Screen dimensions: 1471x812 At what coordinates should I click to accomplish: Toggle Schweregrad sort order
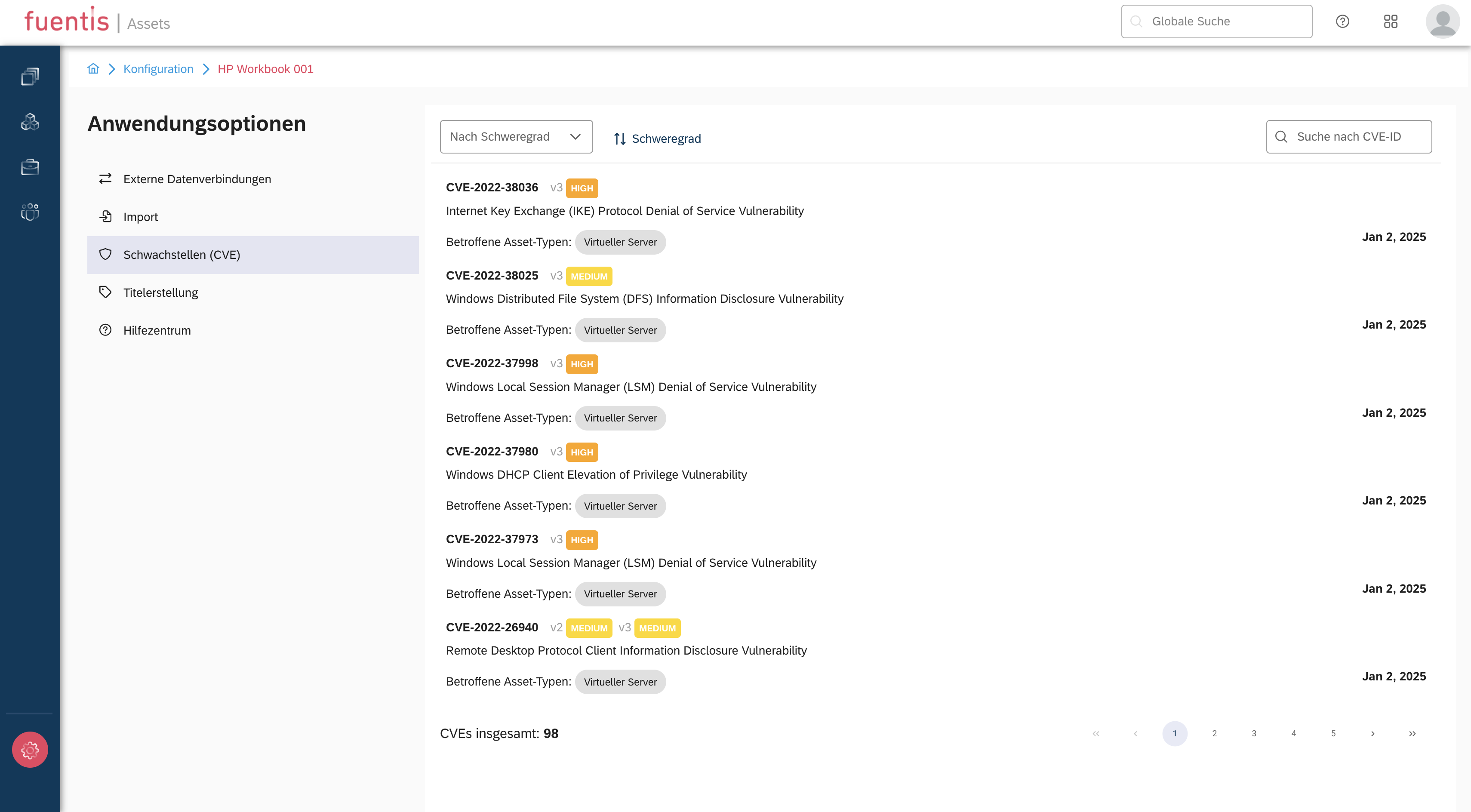[x=657, y=139]
